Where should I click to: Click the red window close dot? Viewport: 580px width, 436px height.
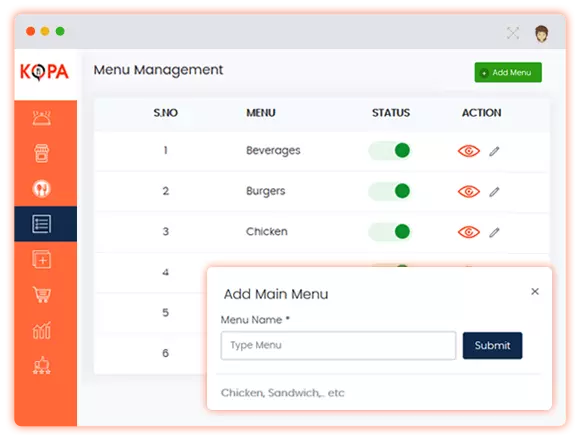coord(31,31)
